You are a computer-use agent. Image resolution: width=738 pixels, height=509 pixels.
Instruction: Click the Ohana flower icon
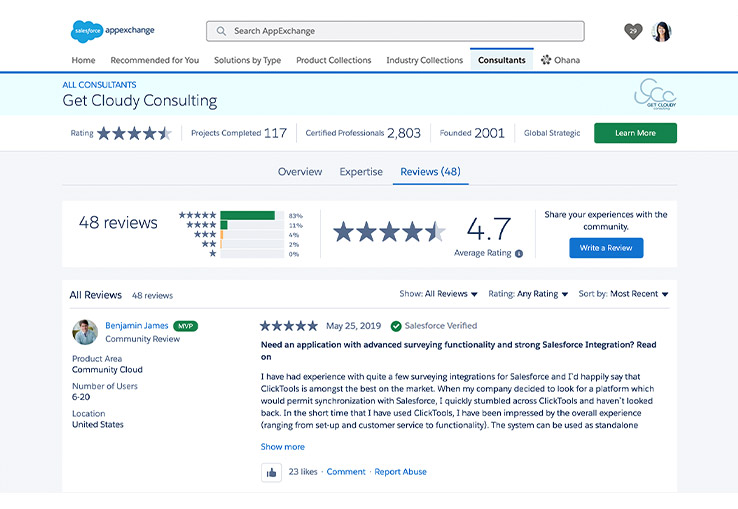coord(546,60)
